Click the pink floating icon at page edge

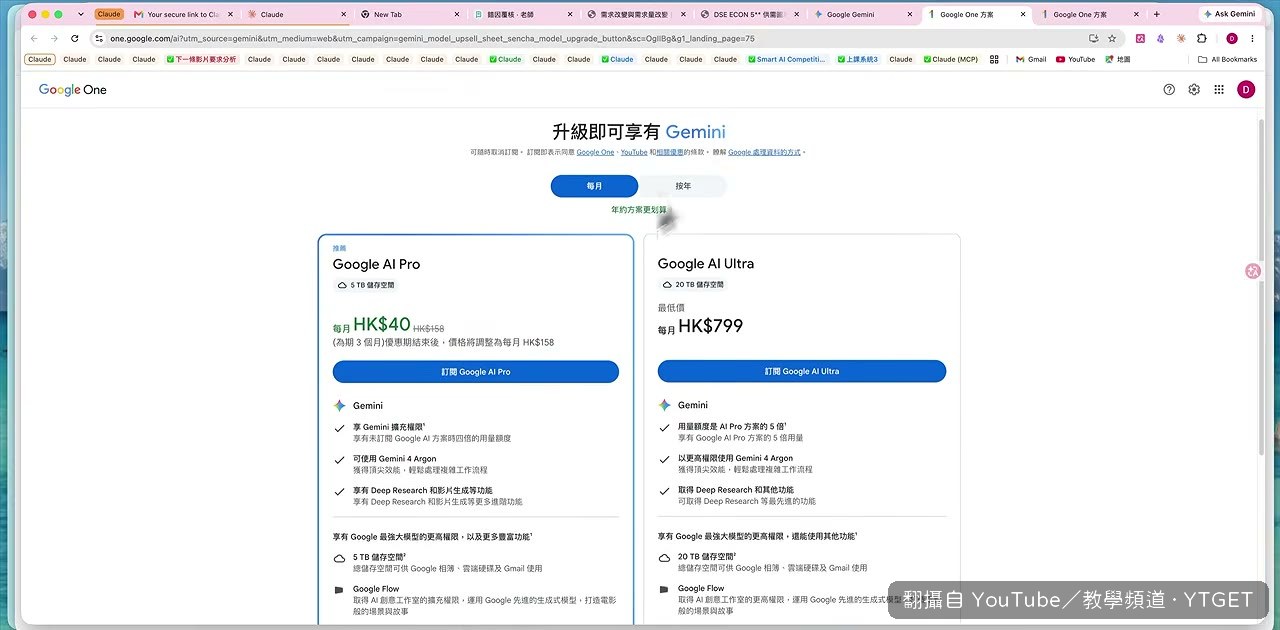coord(1253,271)
